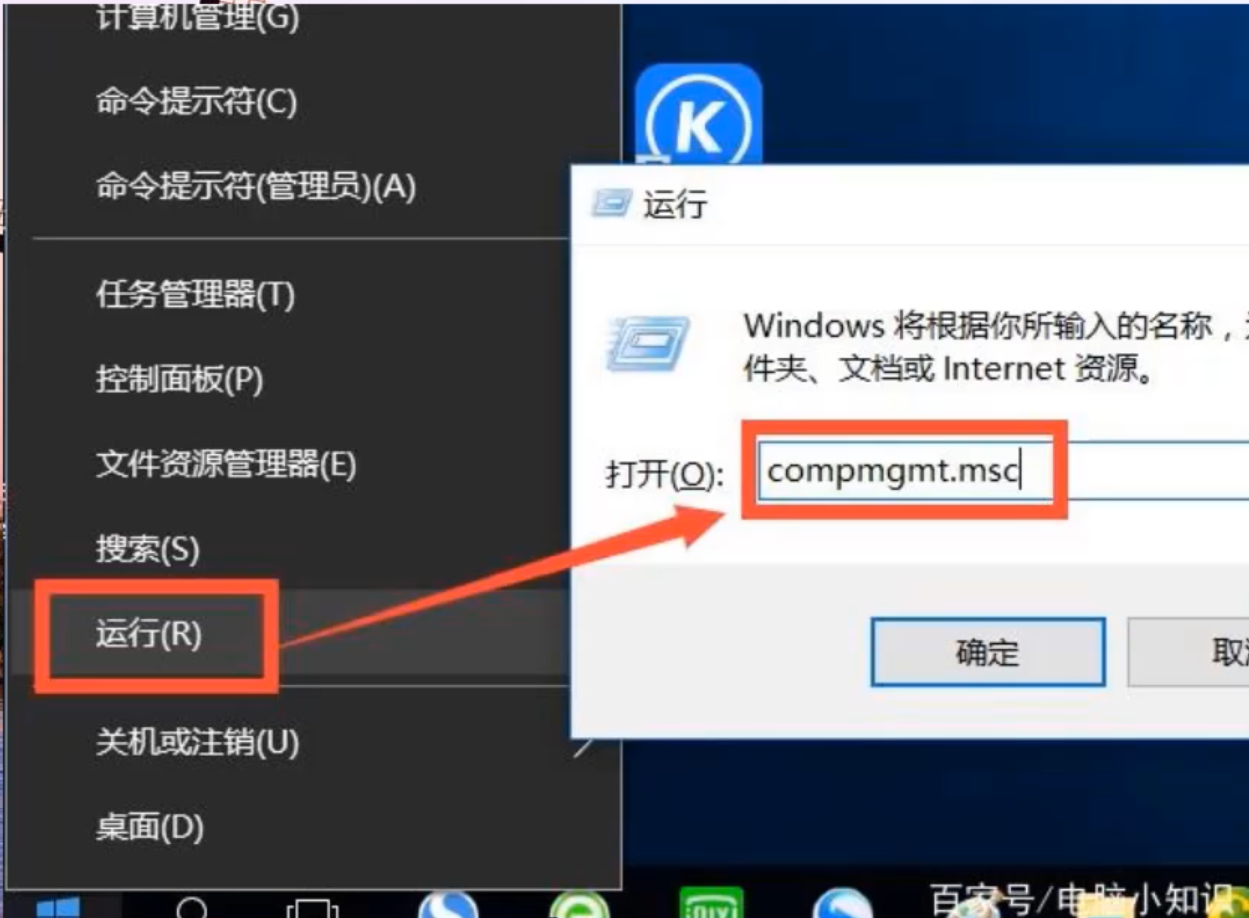Click the large Run icon beside the description

[647, 345]
